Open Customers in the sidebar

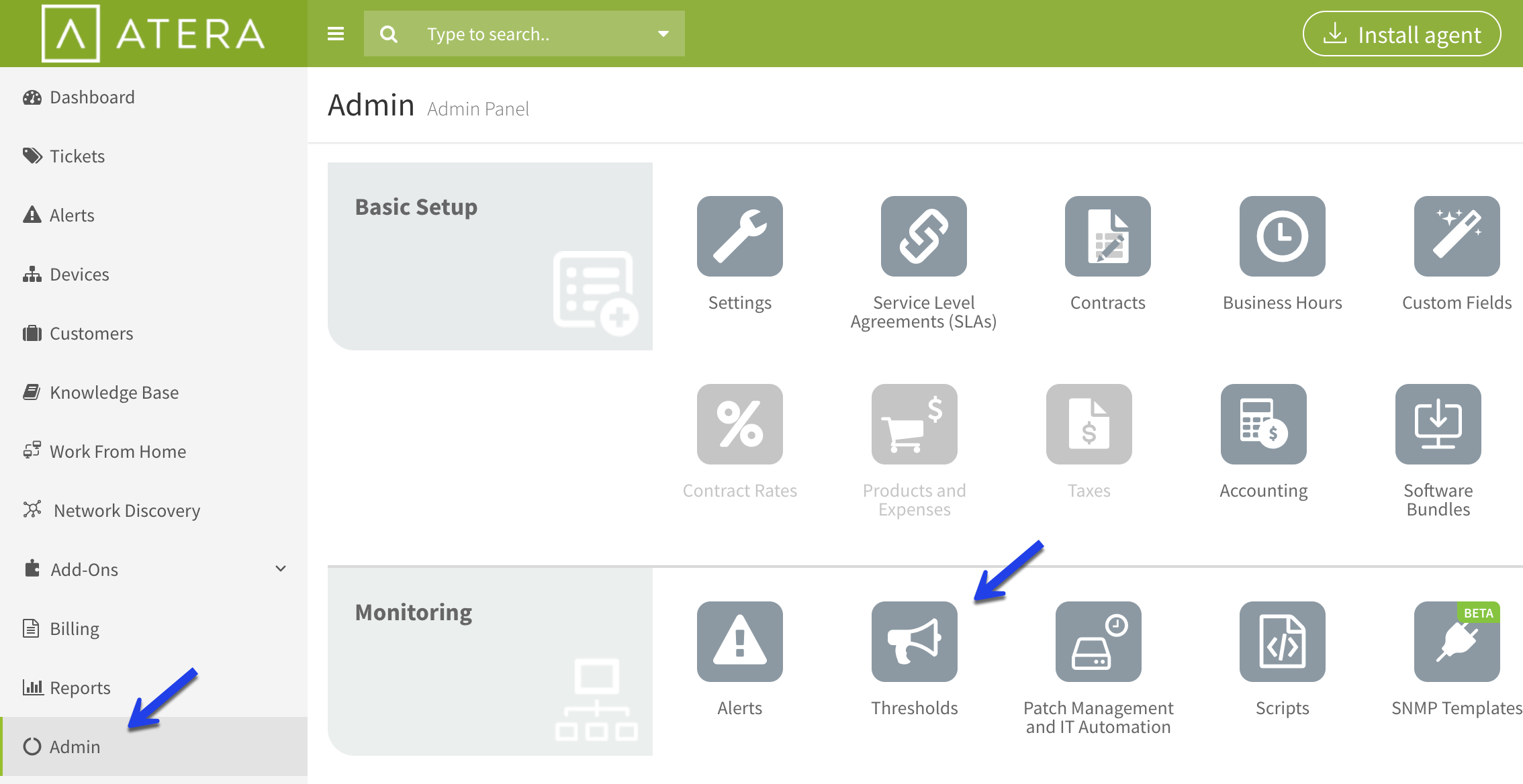pos(154,334)
